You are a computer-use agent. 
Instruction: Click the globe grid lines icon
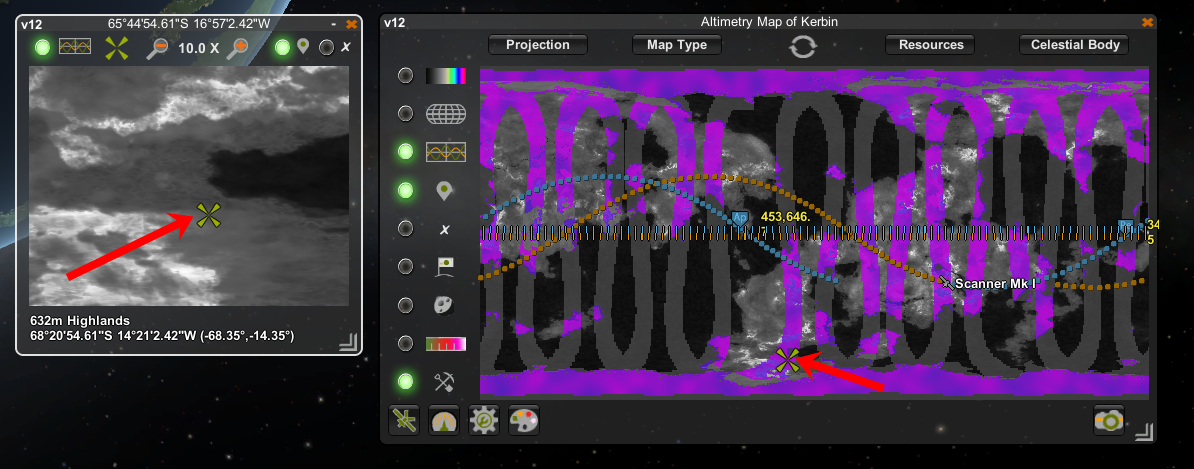pyautogui.click(x=445, y=113)
